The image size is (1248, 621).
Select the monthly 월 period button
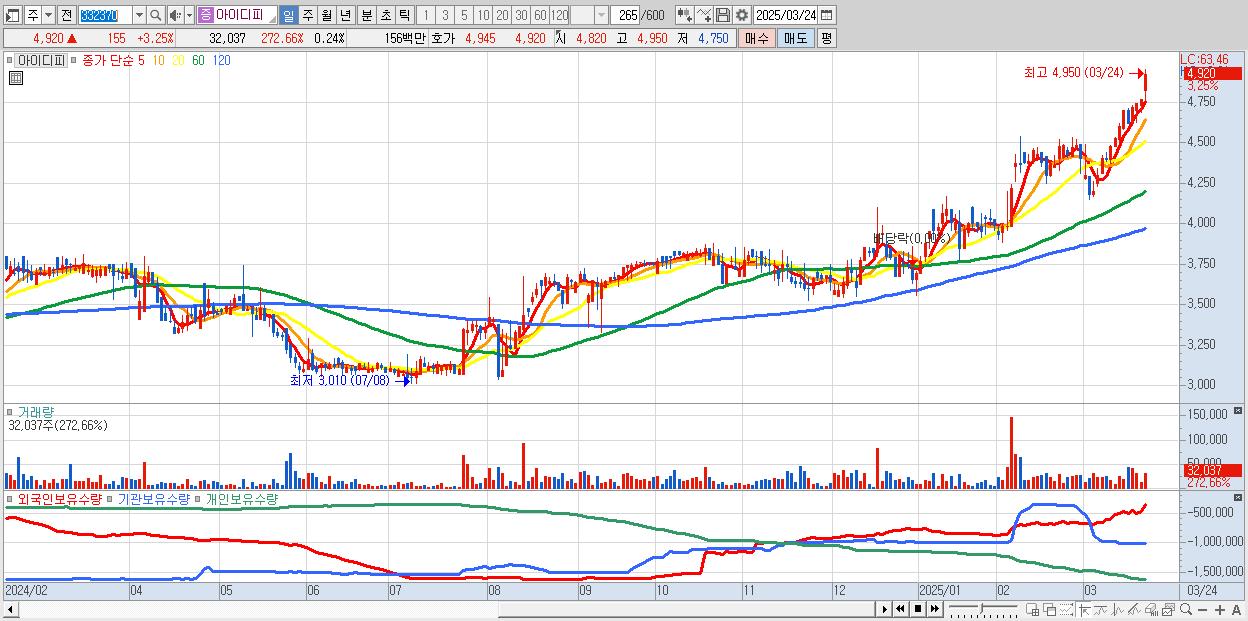[326, 15]
